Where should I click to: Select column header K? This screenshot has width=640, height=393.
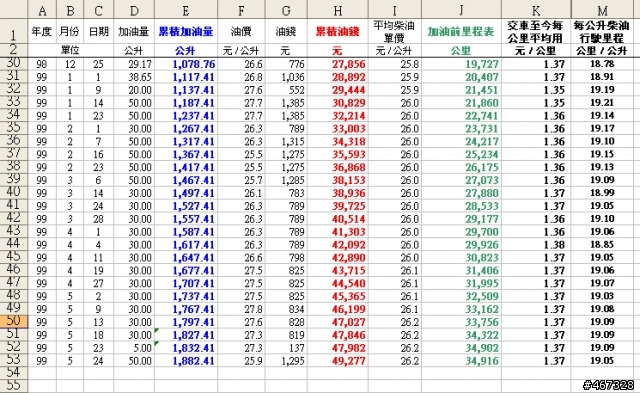click(x=536, y=10)
